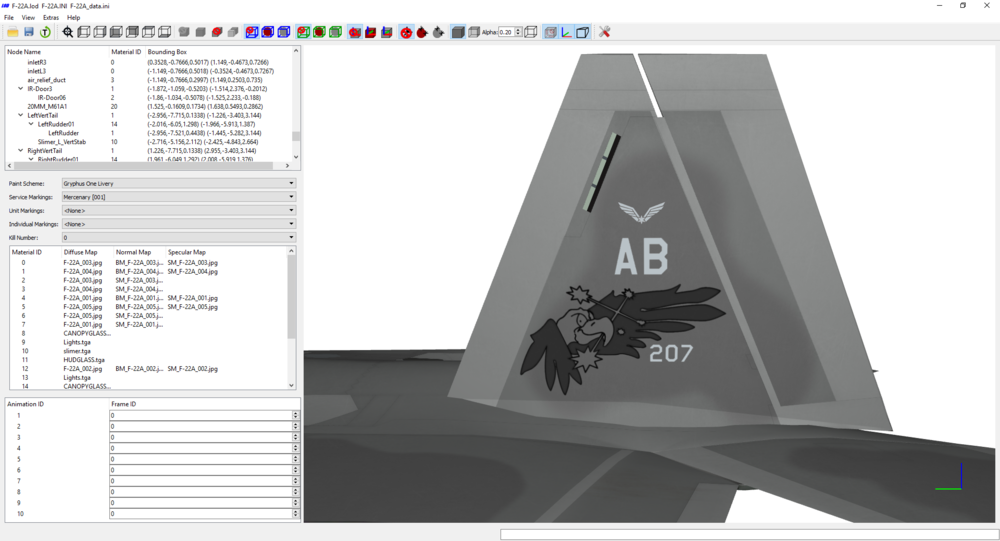Open the Extras menu

51,17
